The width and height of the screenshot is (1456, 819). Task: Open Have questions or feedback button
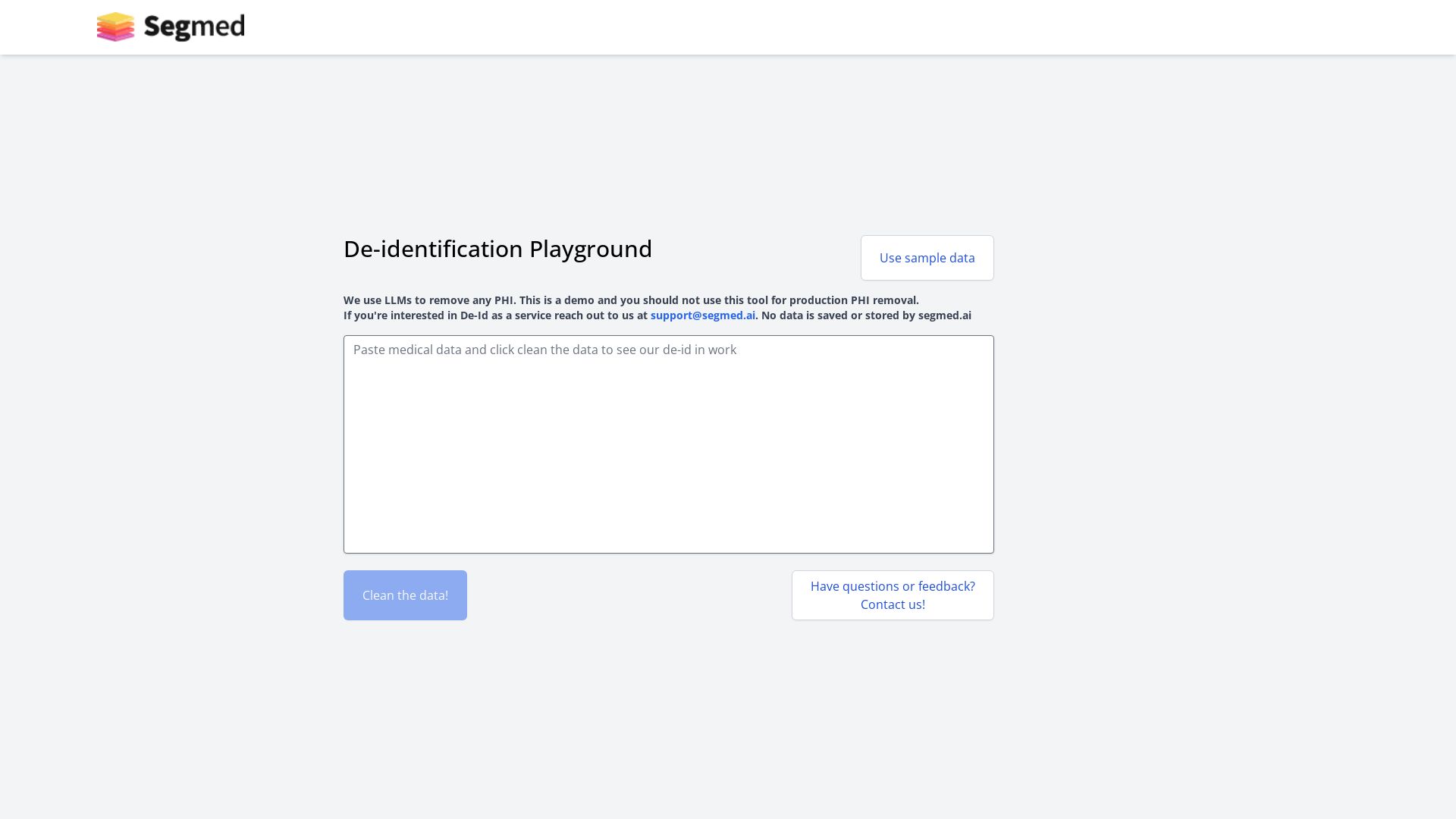[x=893, y=595]
